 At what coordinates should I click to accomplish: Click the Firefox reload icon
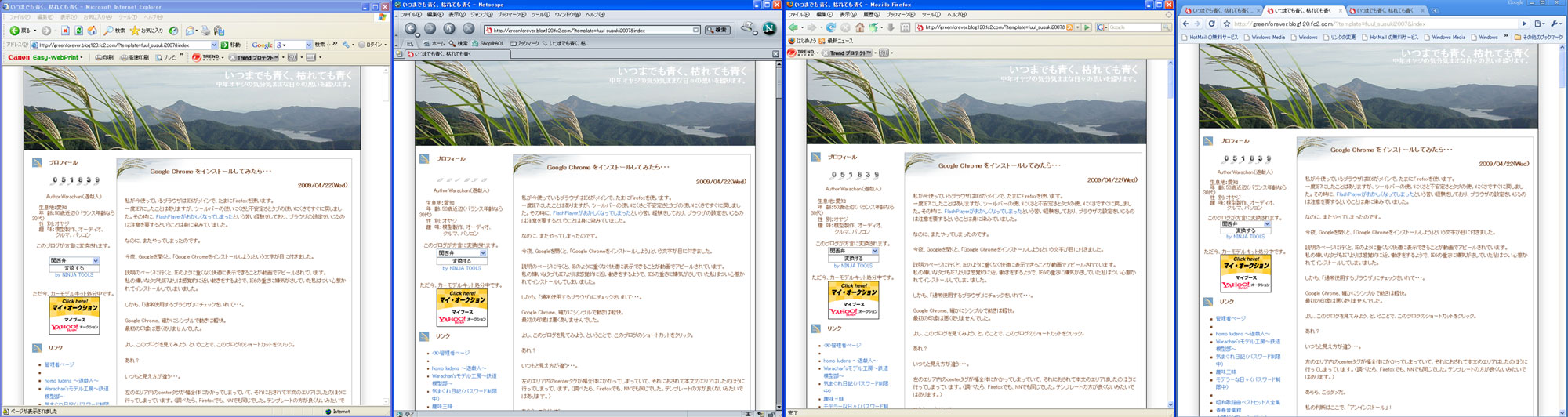pyautogui.click(x=830, y=27)
